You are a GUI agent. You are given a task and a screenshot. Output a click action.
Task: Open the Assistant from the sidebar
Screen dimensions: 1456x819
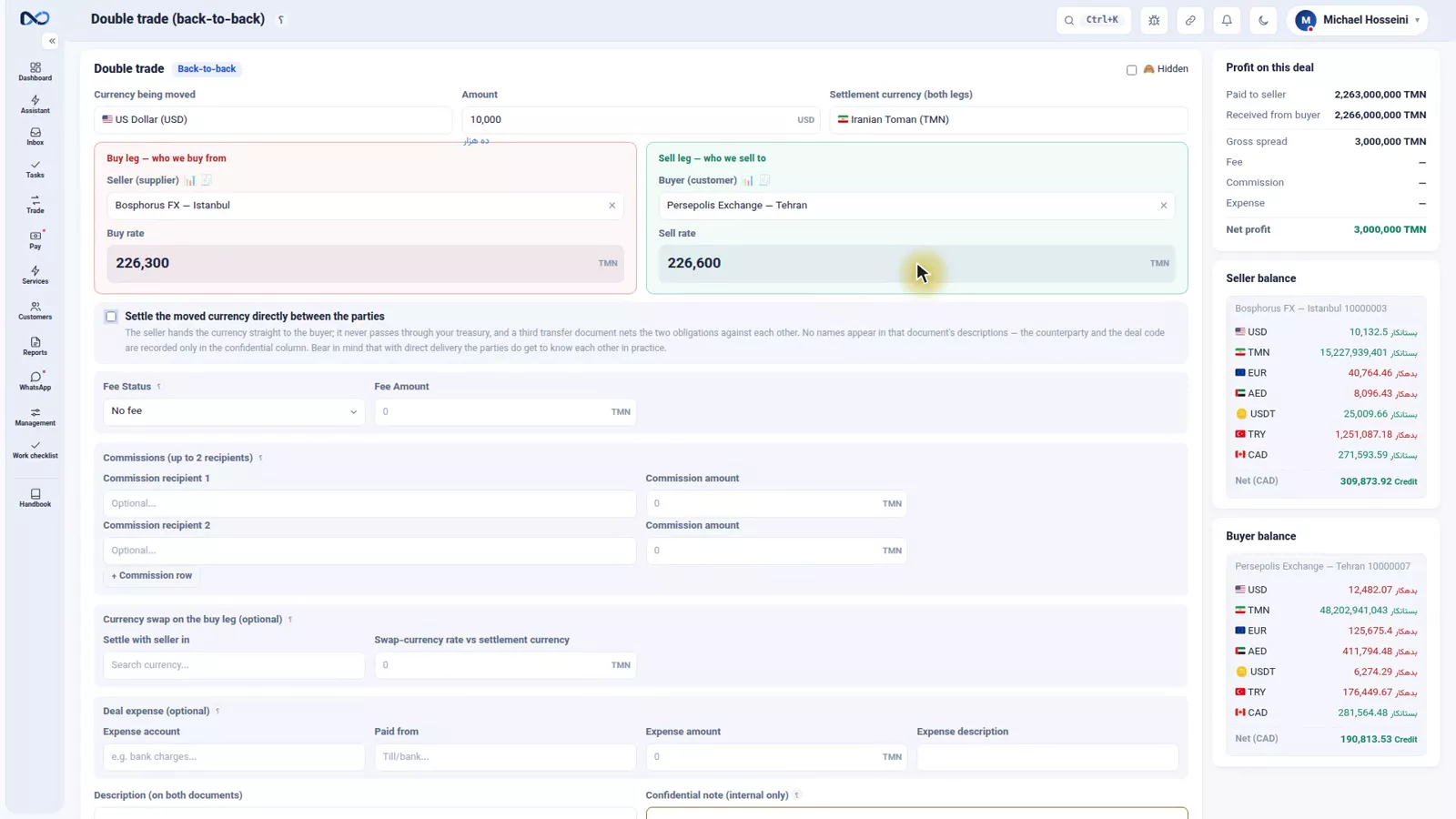pos(35,105)
